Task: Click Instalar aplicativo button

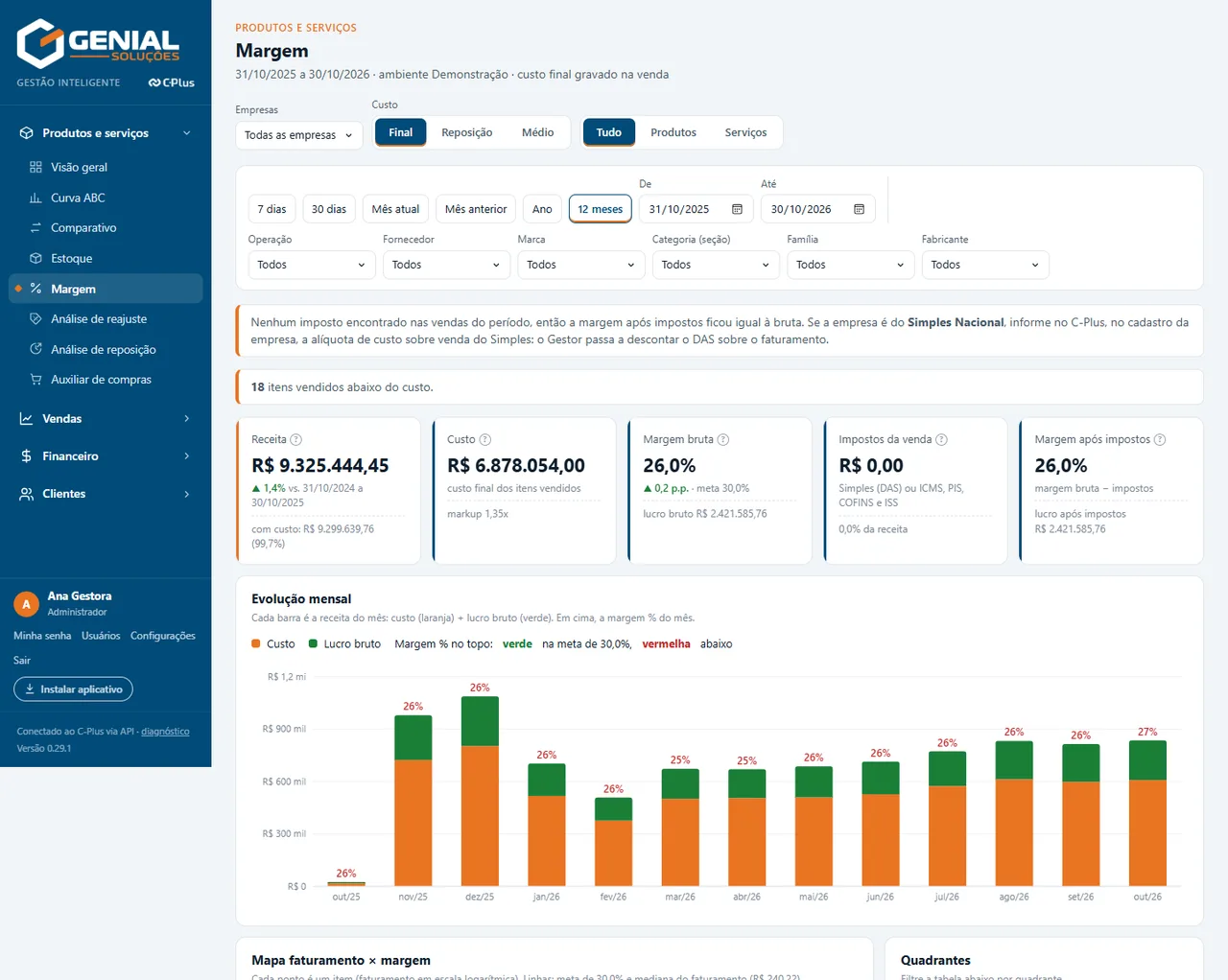Action: [x=73, y=689]
